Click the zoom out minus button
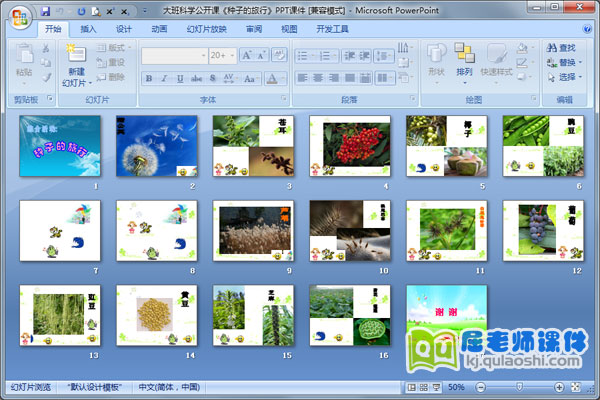The width and height of the screenshot is (600, 400). (x=481, y=387)
